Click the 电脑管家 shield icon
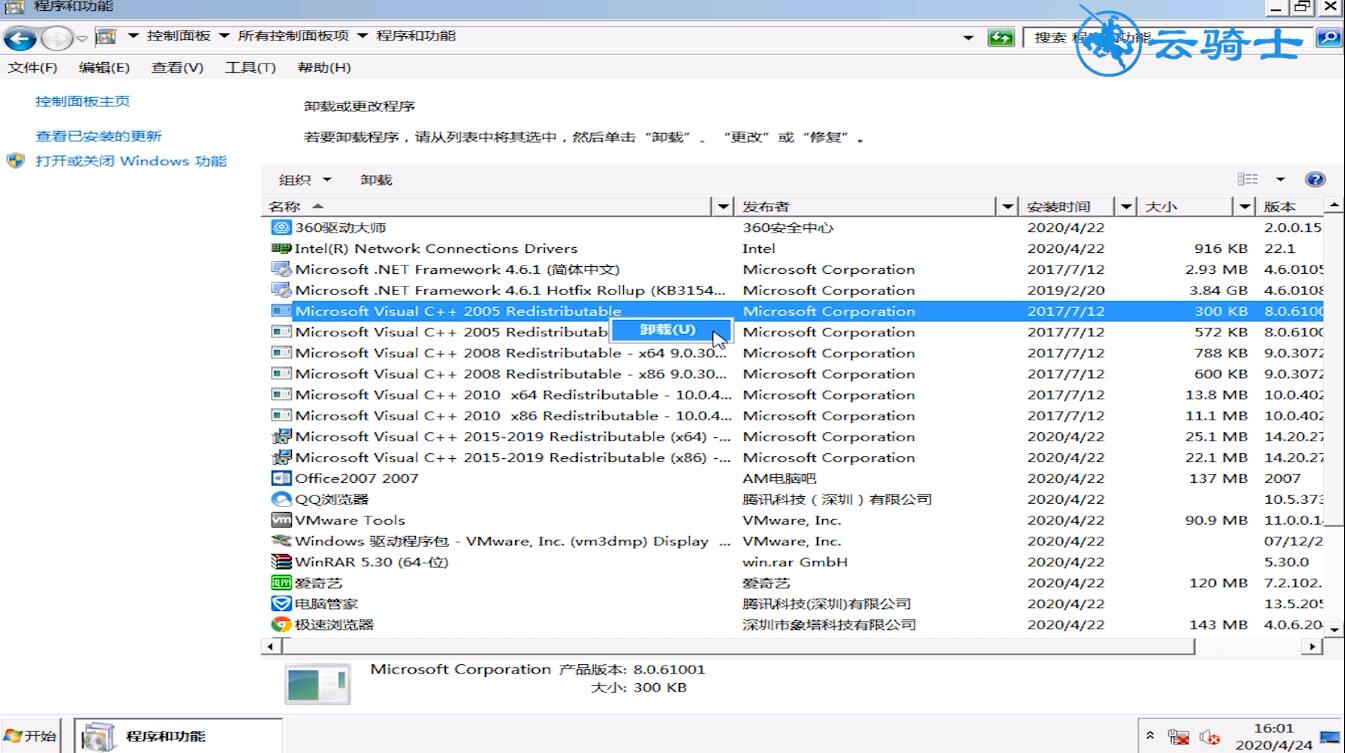This screenshot has height=753, width=1345. 281,604
